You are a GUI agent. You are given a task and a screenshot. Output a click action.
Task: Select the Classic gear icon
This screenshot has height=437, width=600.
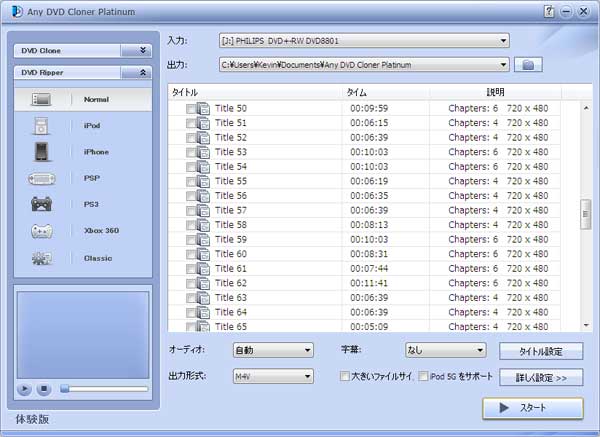coord(41,259)
